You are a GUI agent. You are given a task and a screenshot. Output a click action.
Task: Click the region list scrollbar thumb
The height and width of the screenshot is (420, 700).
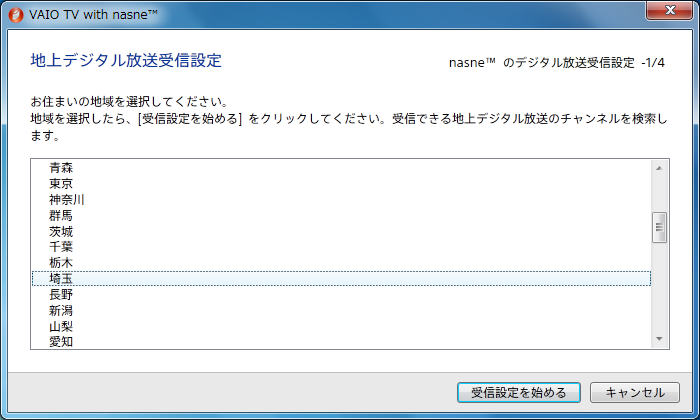pyautogui.click(x=659, y=227)
